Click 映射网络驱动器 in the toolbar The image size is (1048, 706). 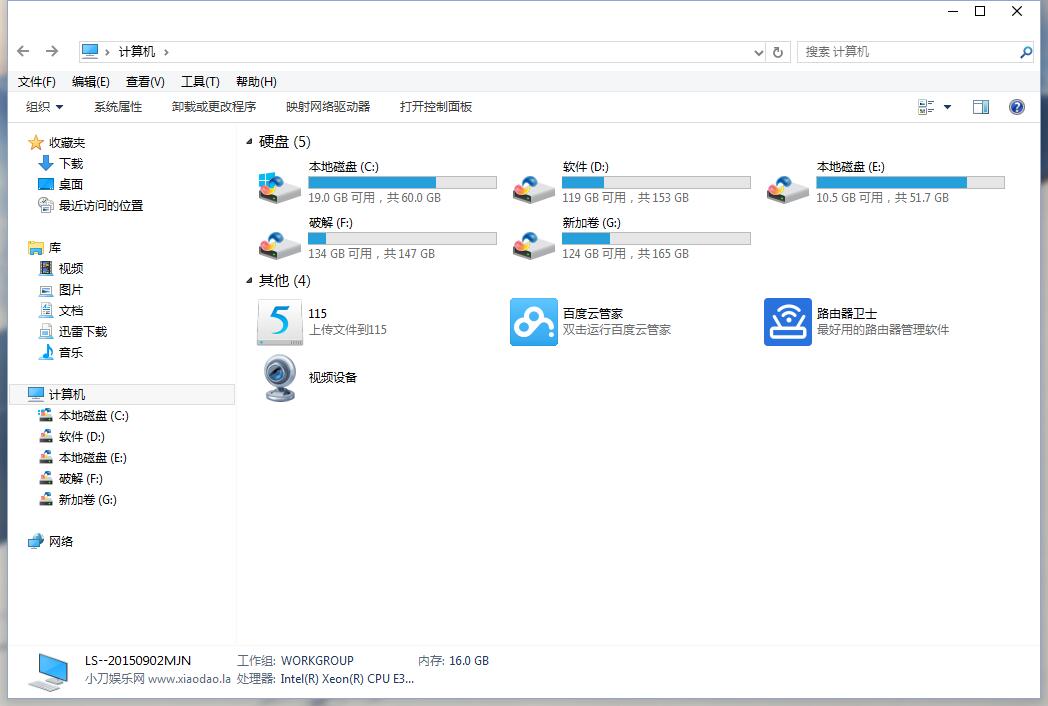click(x=328, y=107)
